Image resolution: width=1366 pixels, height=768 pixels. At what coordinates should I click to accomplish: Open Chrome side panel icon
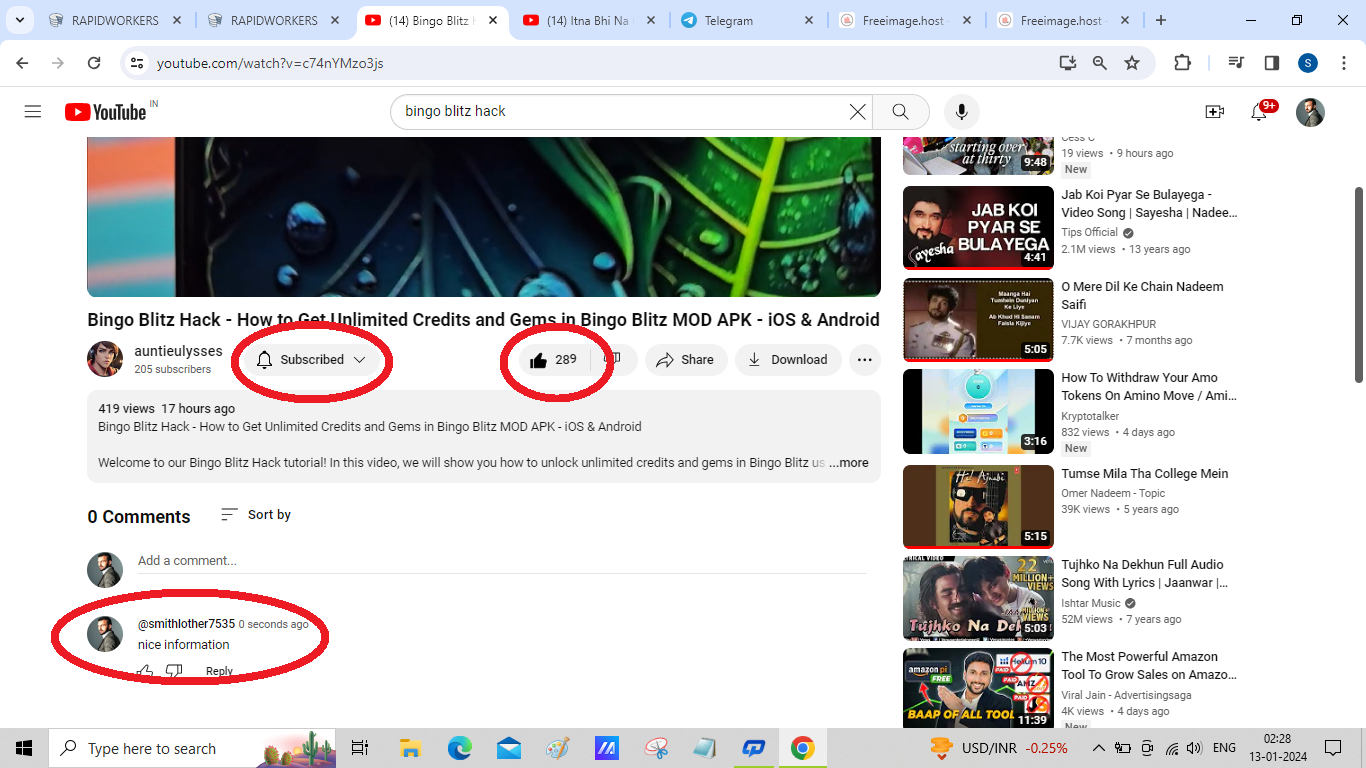(1271, 63)
